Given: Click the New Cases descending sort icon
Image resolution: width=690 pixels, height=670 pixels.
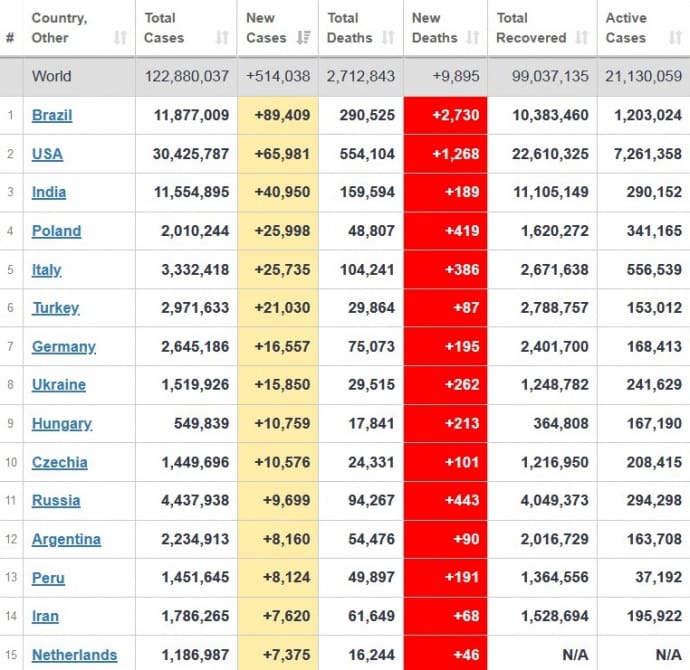Looking at the screenshot, I should (x=304, y=38).
